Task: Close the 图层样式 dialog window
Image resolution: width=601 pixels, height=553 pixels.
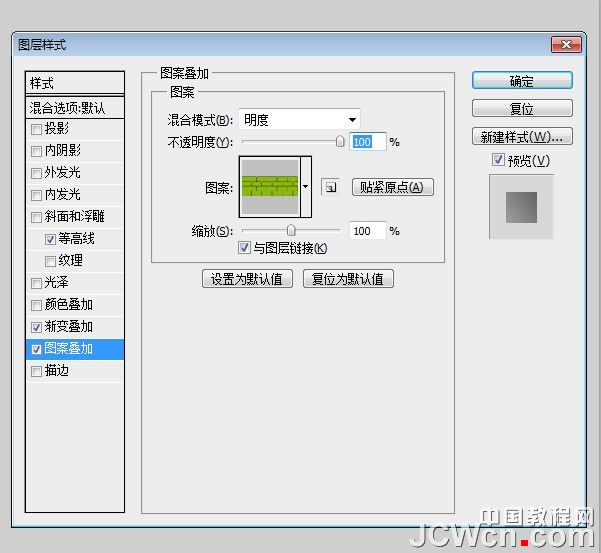Action: [566, 45]
